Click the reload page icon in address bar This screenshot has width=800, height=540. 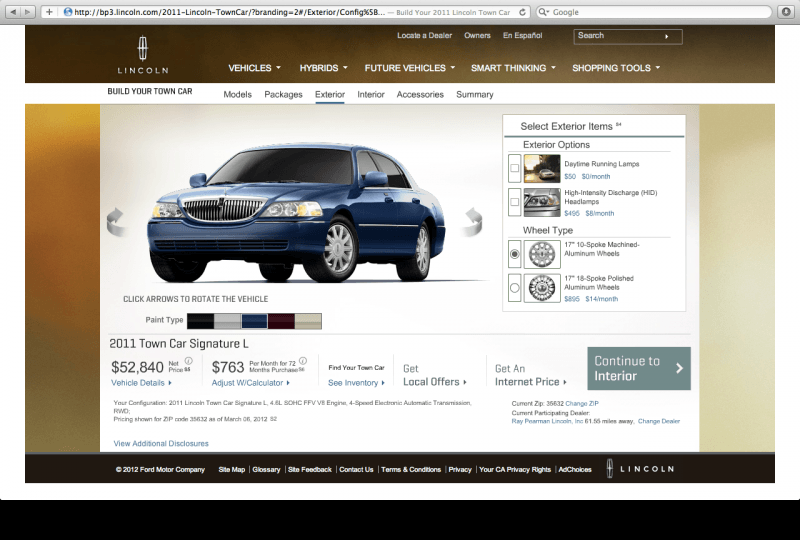pyautogui.click(x=522, y=12)
